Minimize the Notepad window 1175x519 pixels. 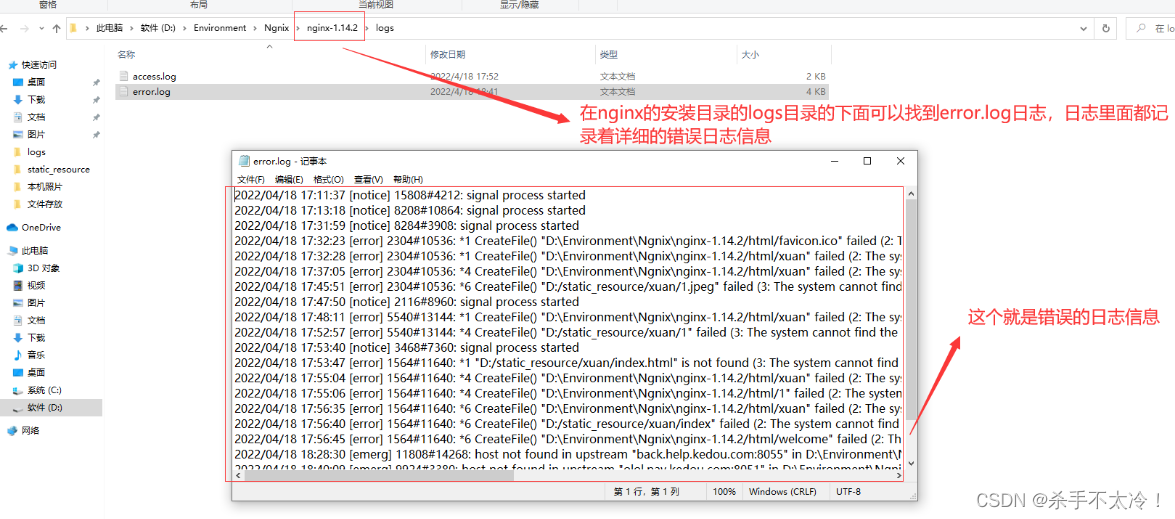click(833, 161)
